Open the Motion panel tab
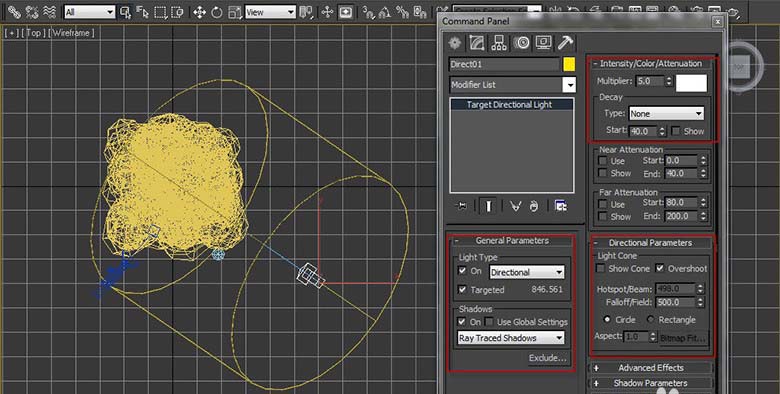The width and height of the screenshot is (780, 394). coord(521,43)
